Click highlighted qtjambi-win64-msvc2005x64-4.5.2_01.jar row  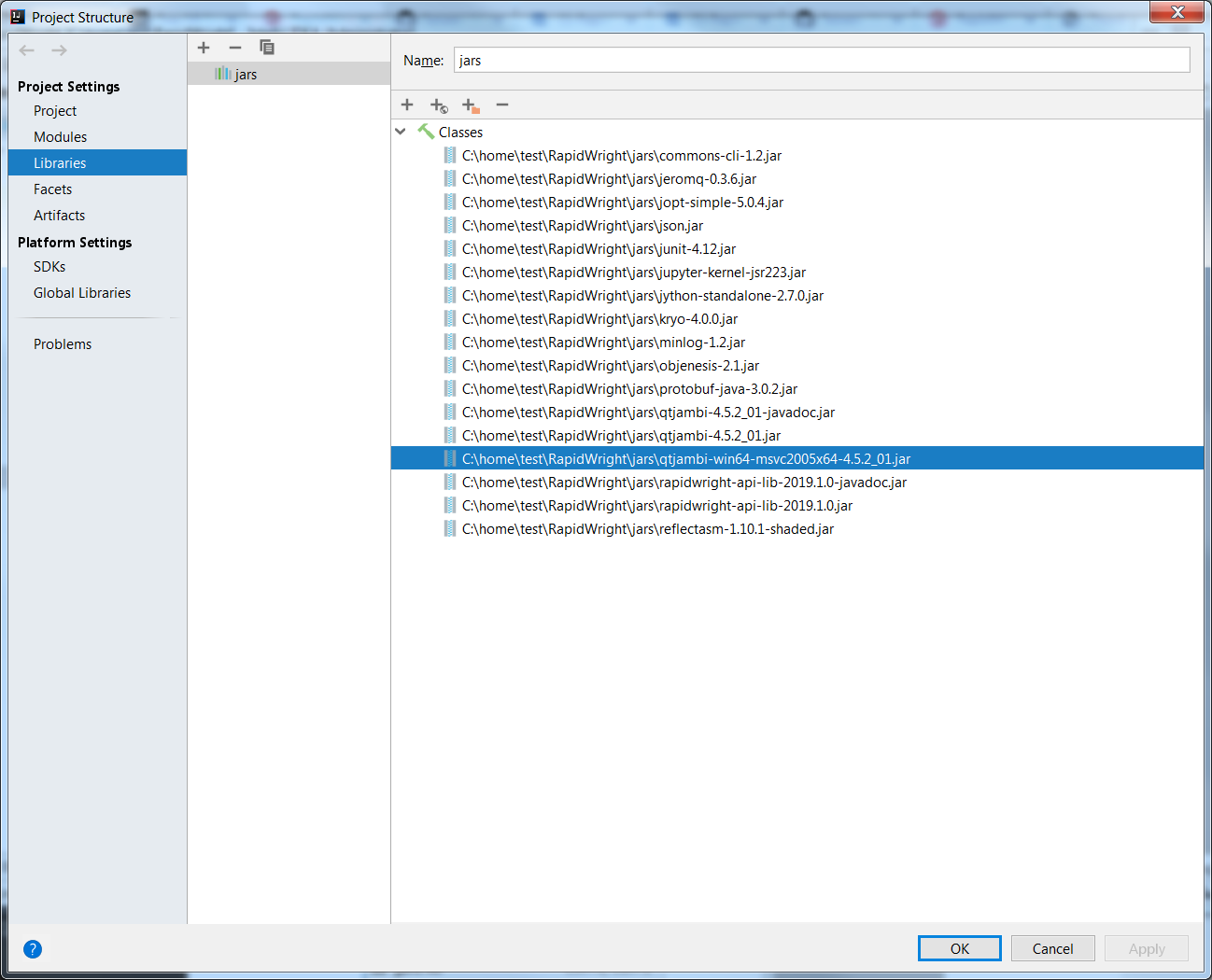tap(797, 458)
